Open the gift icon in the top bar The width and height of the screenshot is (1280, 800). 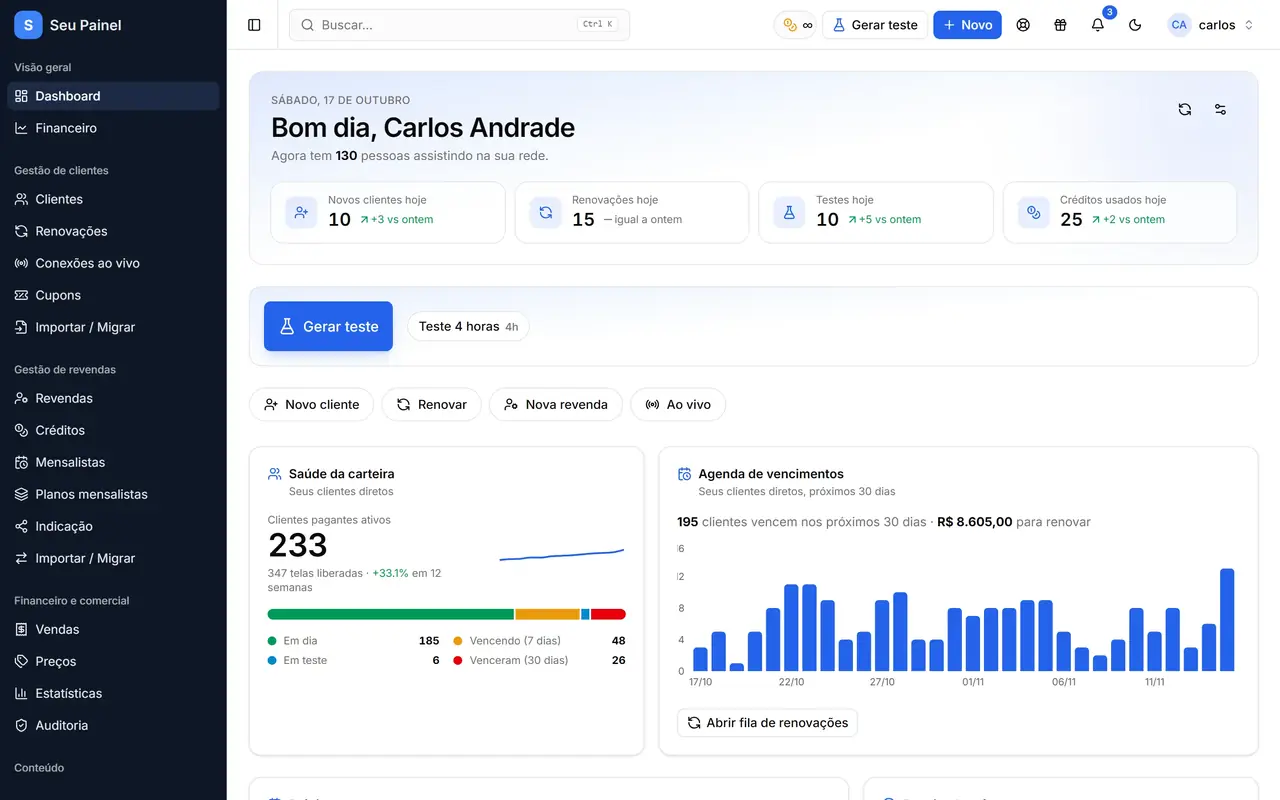(1060, 25)
